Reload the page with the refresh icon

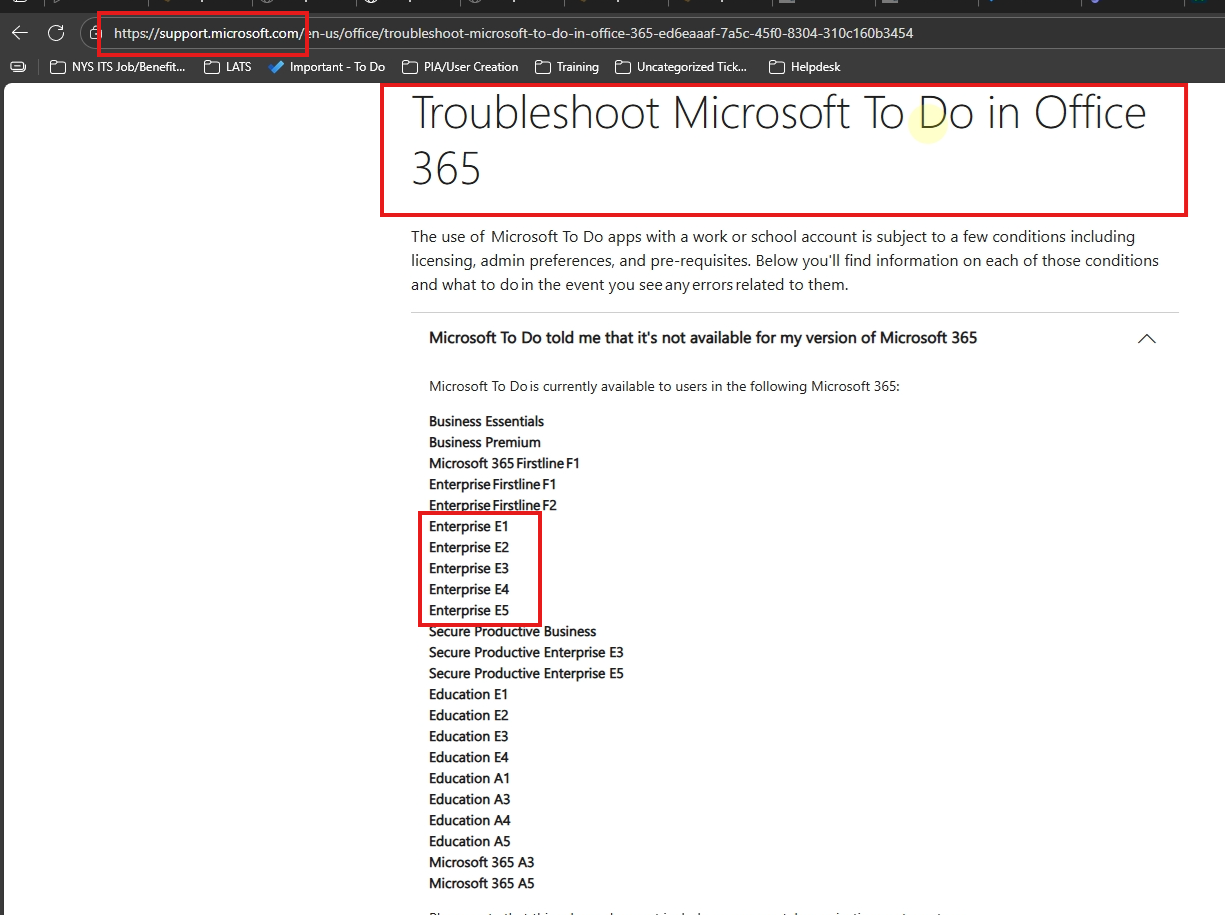click(56, 33)
